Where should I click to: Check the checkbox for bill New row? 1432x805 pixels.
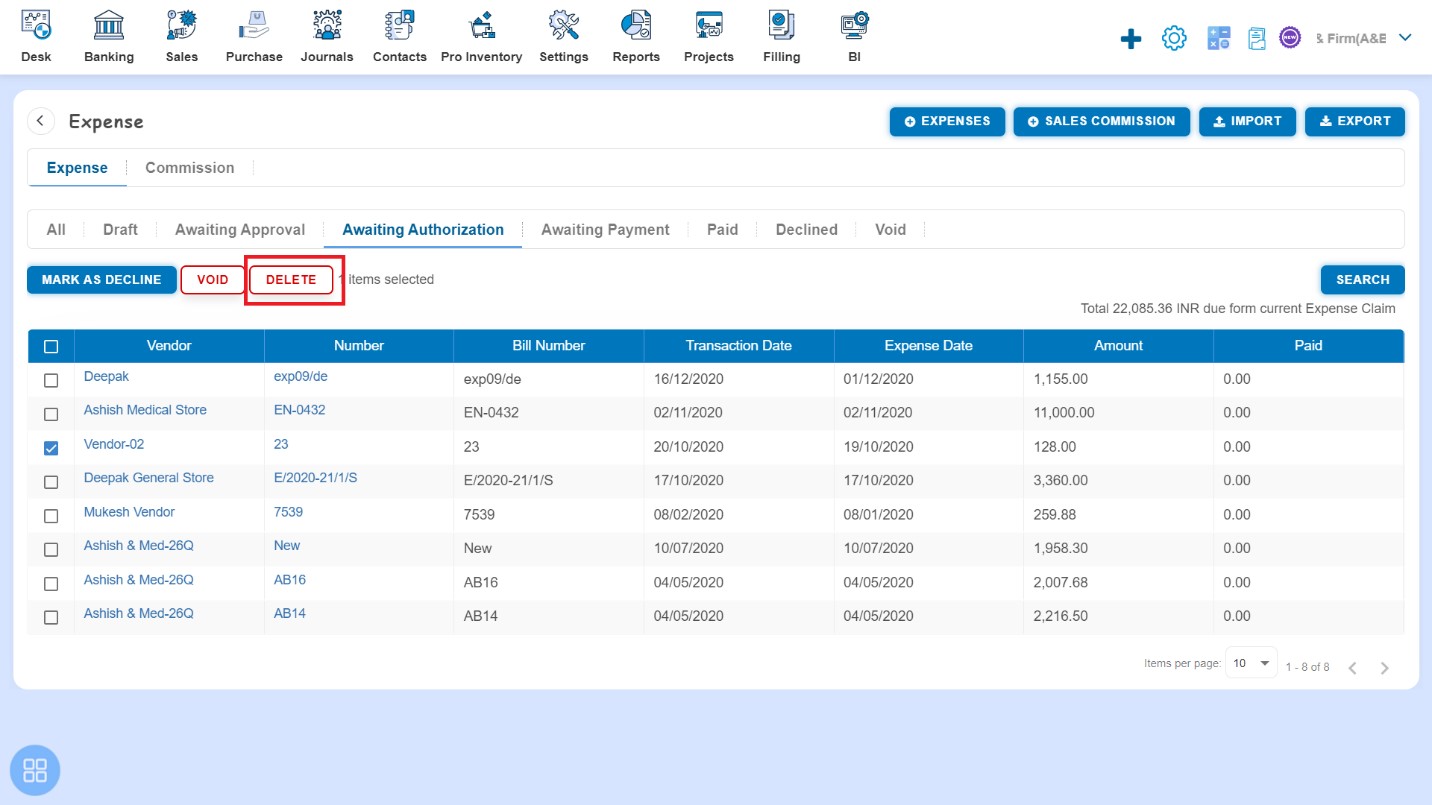click(x=51, y=550)
